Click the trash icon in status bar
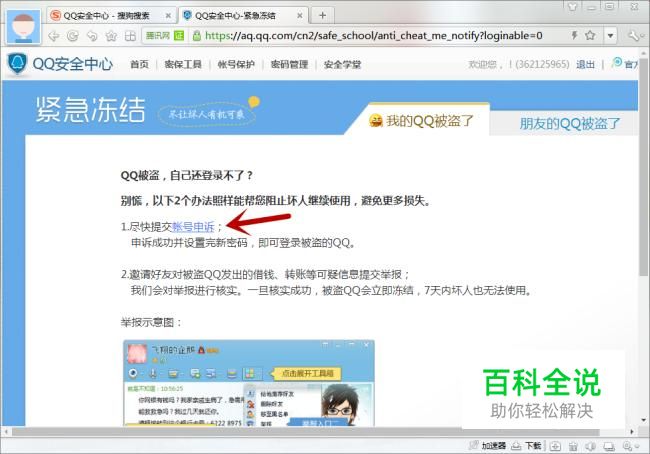This screenshot has width=650, height=454. 573,446
